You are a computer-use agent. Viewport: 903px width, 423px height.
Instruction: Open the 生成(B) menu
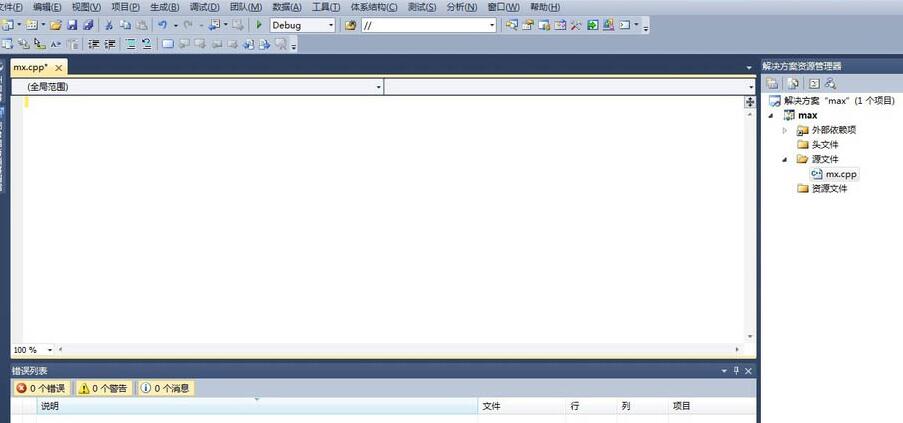tap(165, 7)
